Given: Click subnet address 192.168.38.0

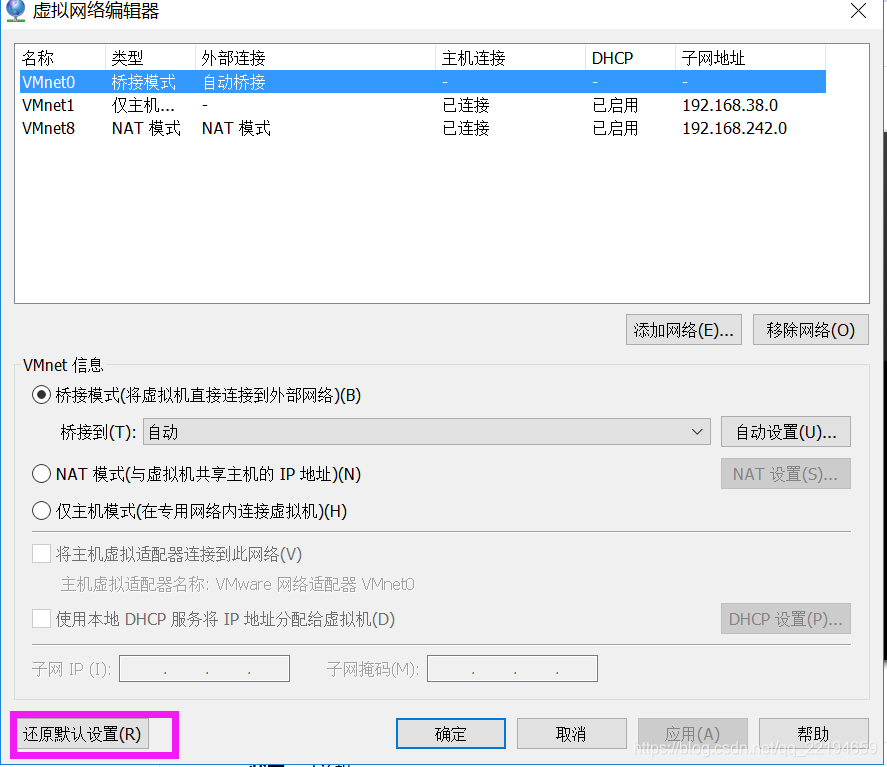Looking at the screenshot, I should click(730, 105).
